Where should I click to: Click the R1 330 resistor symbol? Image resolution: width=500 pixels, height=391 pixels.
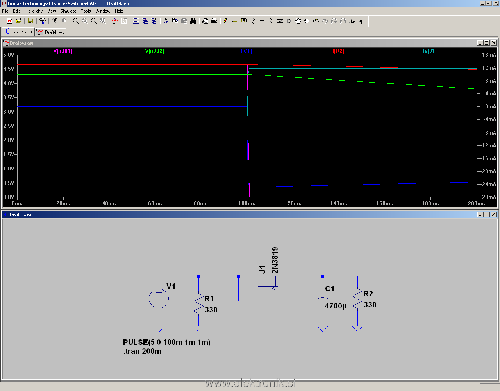(x=198, y=304)
